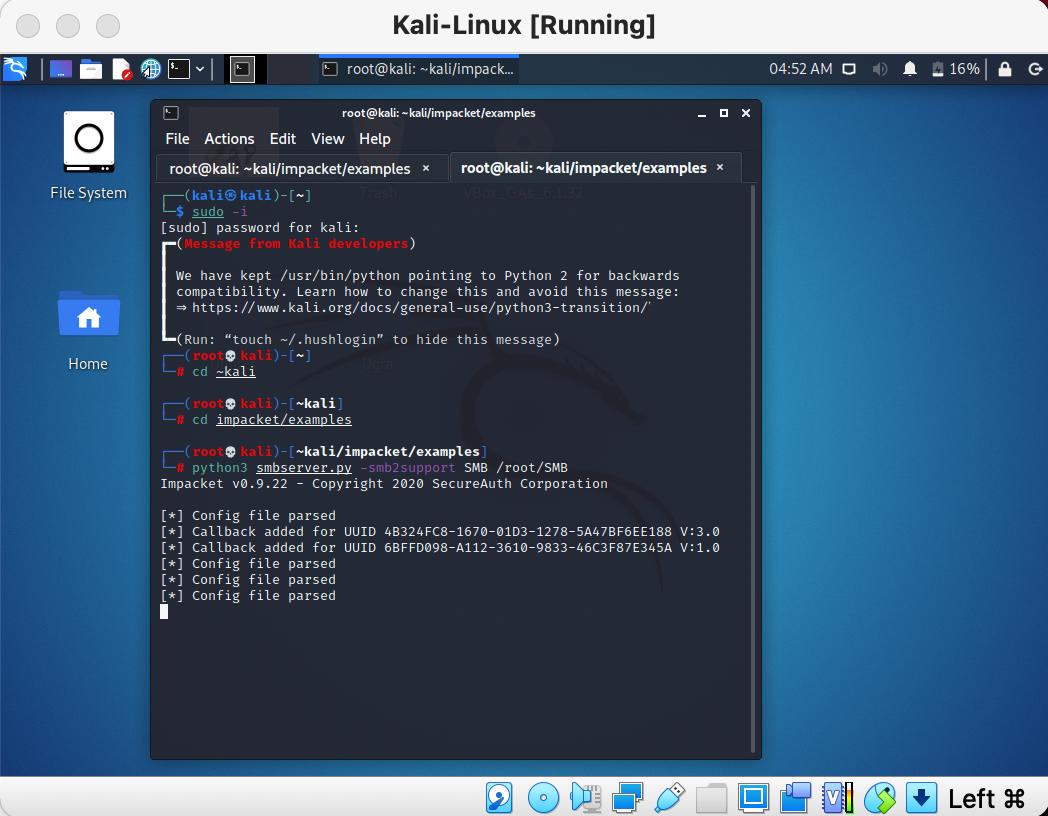Expand the terminal launcher dropdown arrow
1048x816 pixels.
pos(200,69)
